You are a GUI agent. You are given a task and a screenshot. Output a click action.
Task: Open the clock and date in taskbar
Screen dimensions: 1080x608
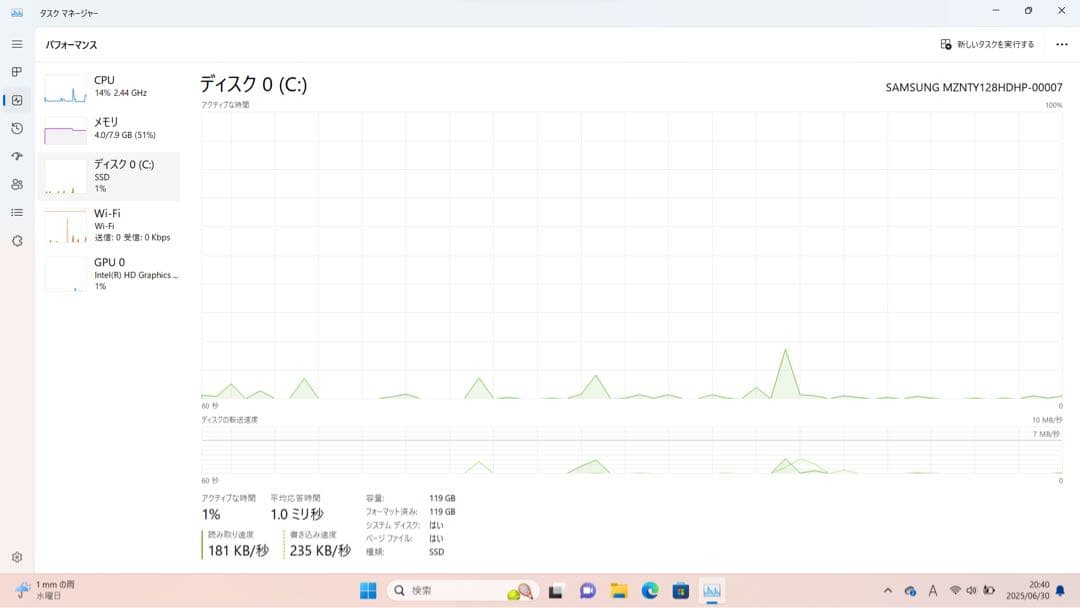(1038, 591)
